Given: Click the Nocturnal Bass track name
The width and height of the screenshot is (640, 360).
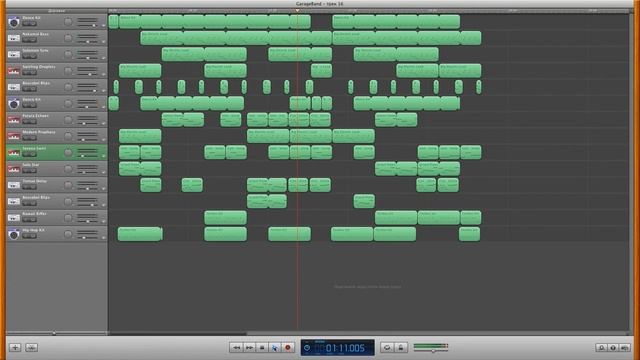Looking at the screenshot, I should point(36,34).
